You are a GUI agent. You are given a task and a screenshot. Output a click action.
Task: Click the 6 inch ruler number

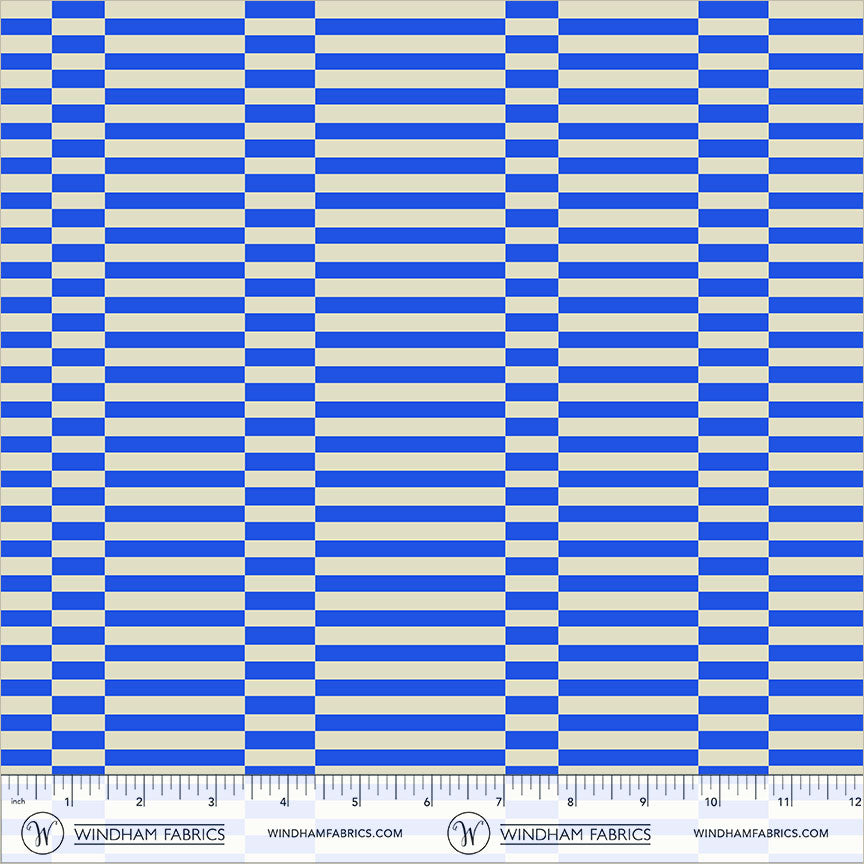[427, 802]
